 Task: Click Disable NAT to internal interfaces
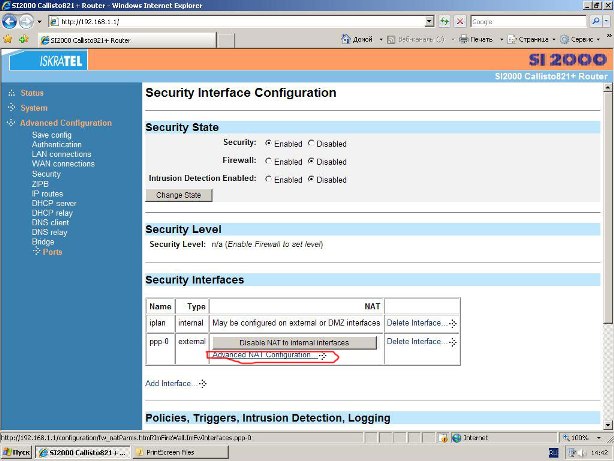[x=294, y=342]
